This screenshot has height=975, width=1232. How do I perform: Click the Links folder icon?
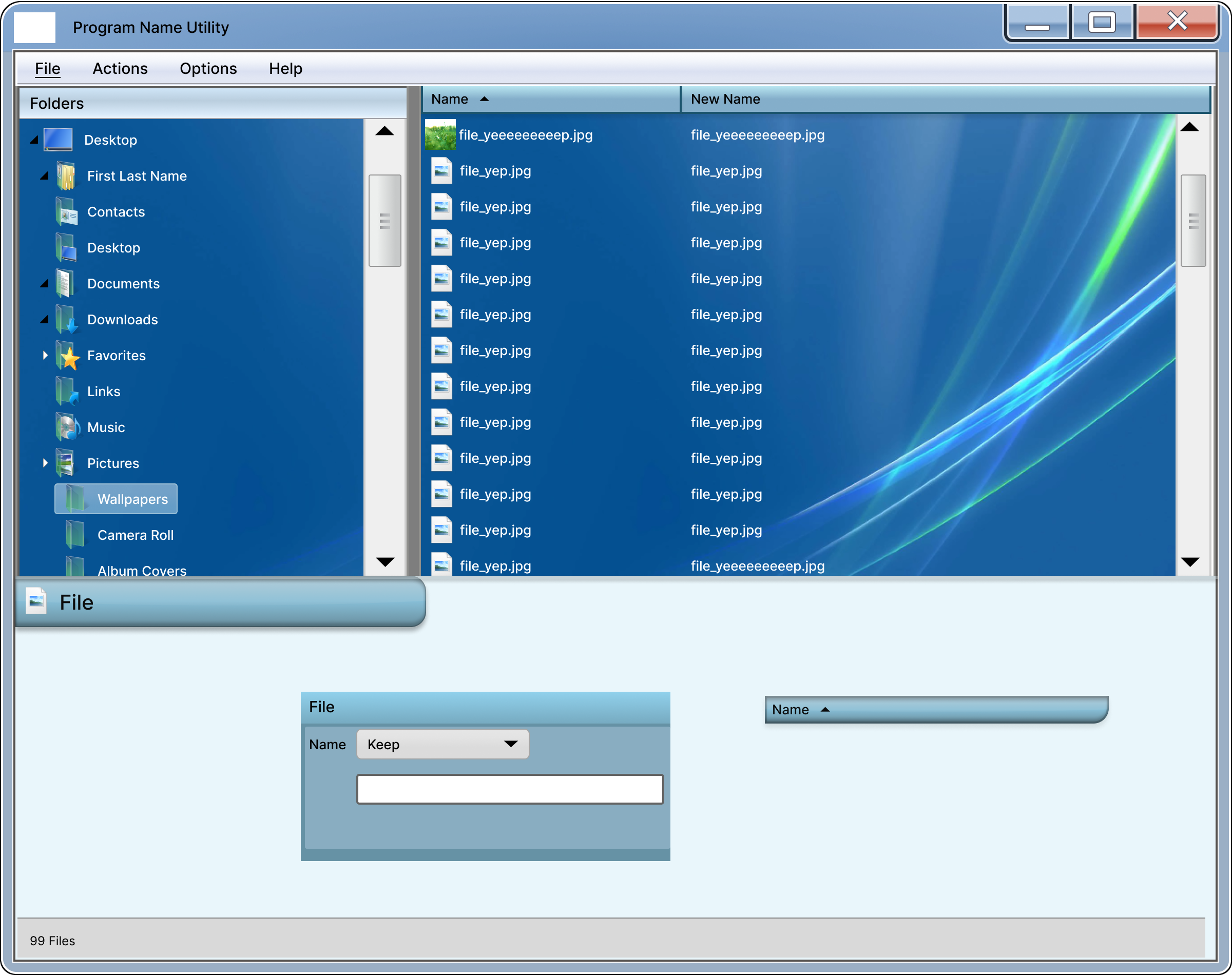[x=66, y=392]
